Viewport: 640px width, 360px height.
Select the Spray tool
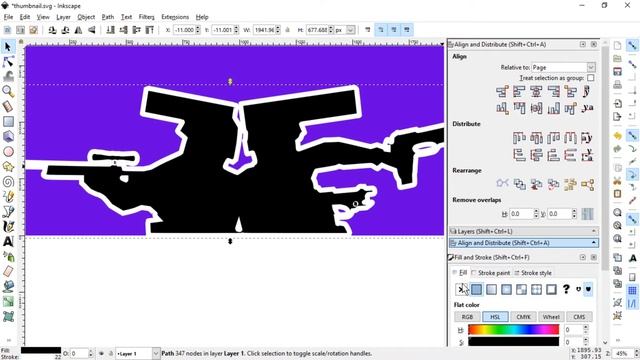8,256
